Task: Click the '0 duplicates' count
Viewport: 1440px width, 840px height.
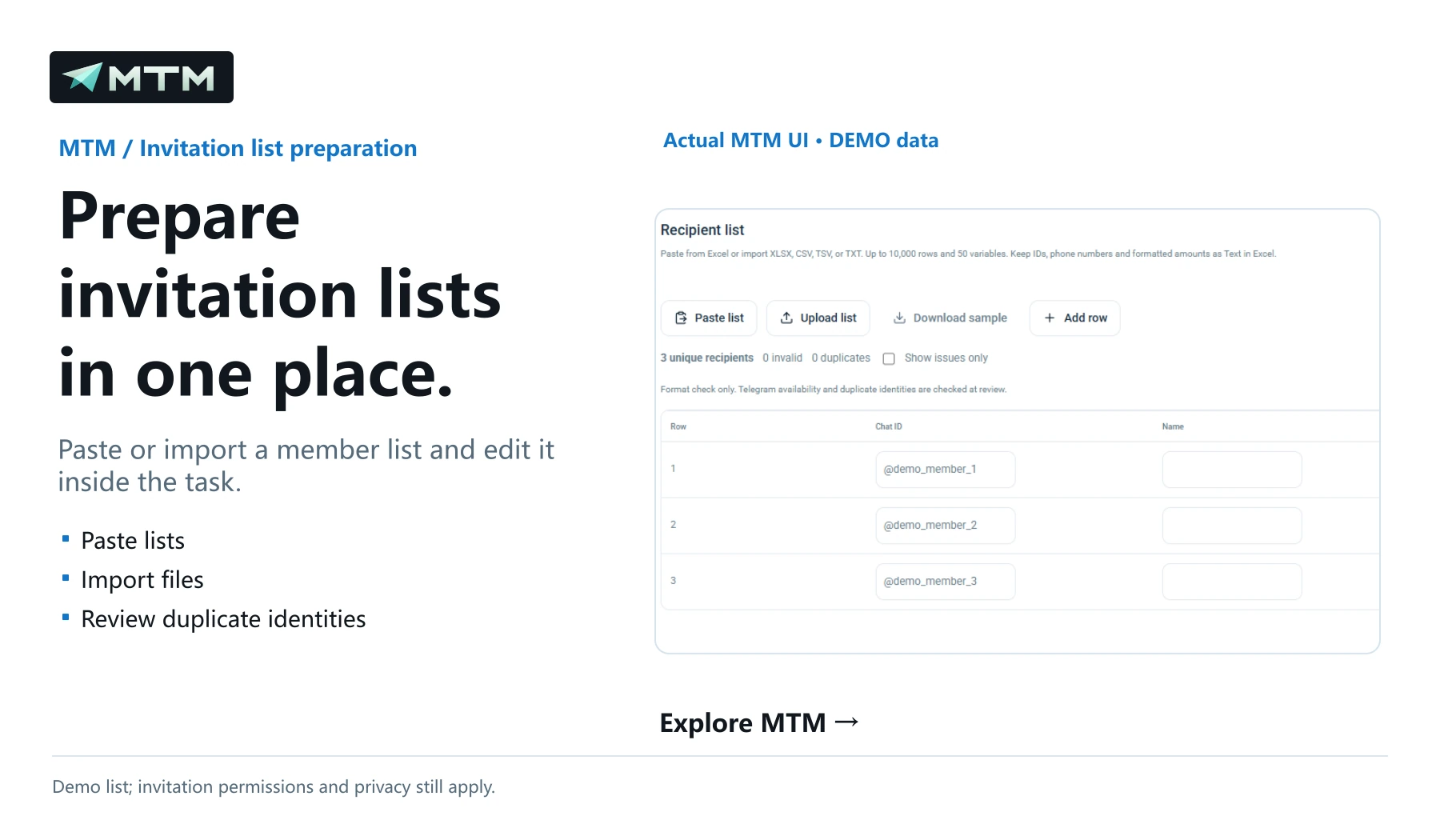Action: click(x=841, y=358)
